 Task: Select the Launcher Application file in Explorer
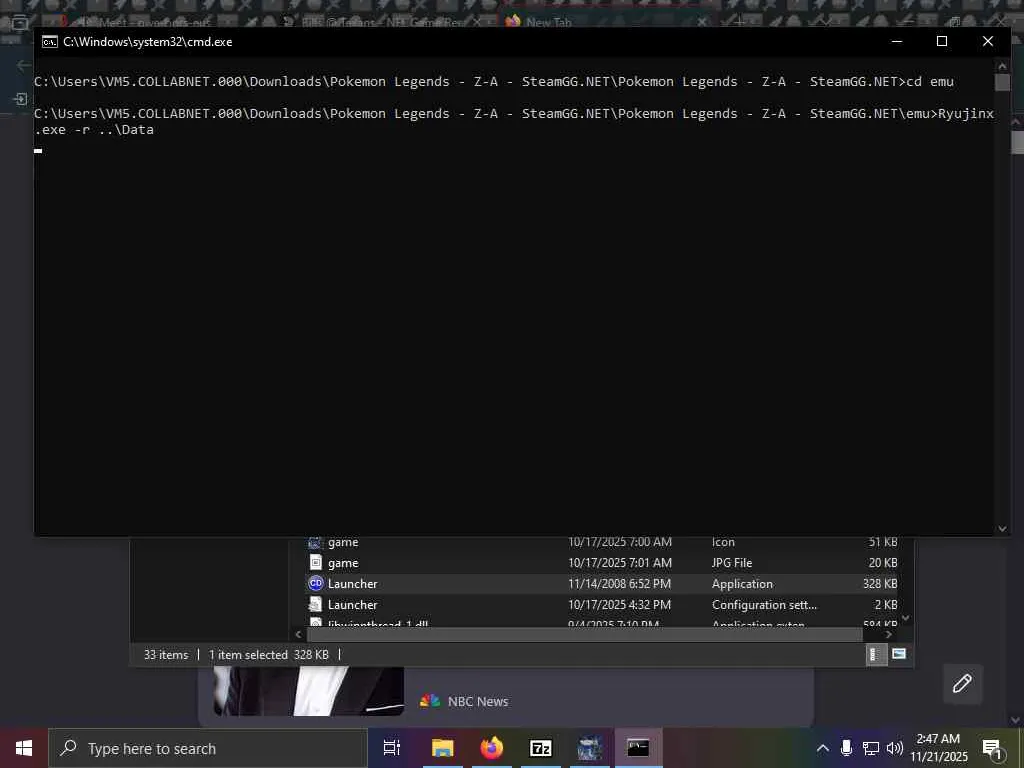[601, 584]
